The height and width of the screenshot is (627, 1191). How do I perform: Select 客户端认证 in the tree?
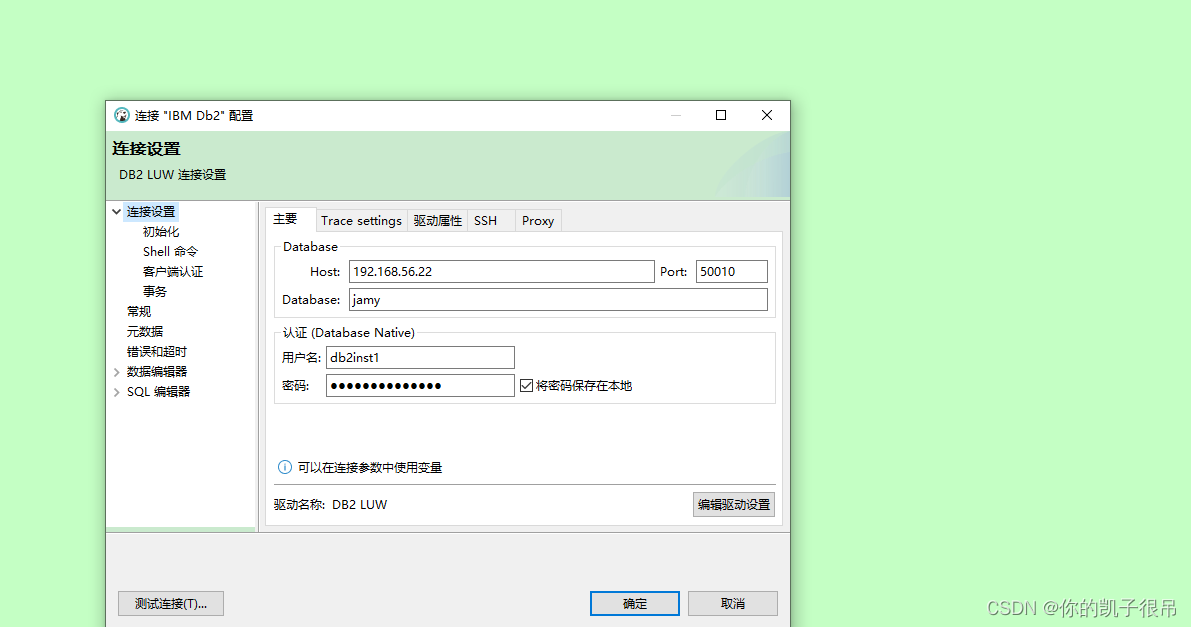coord(173,271)
